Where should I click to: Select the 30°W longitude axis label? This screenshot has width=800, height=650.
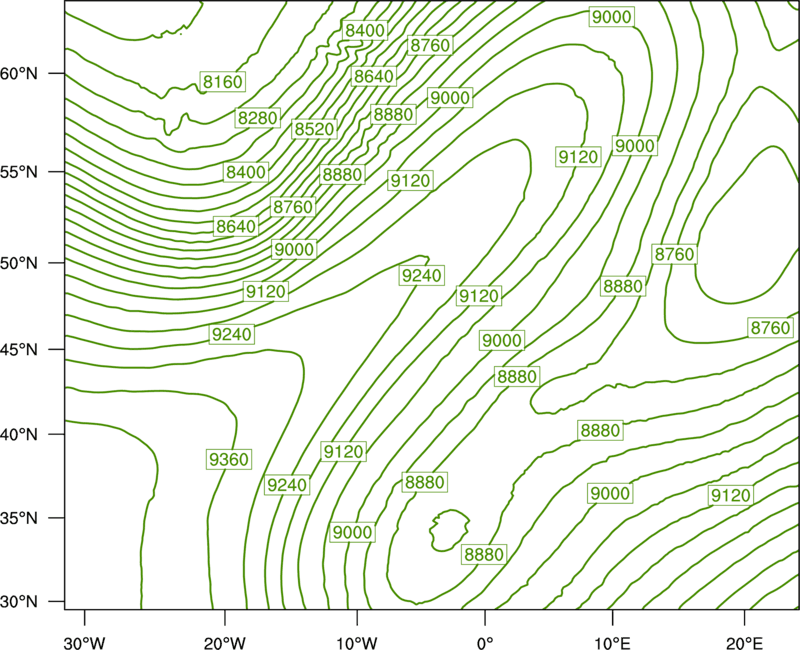[x=84, y=643]
